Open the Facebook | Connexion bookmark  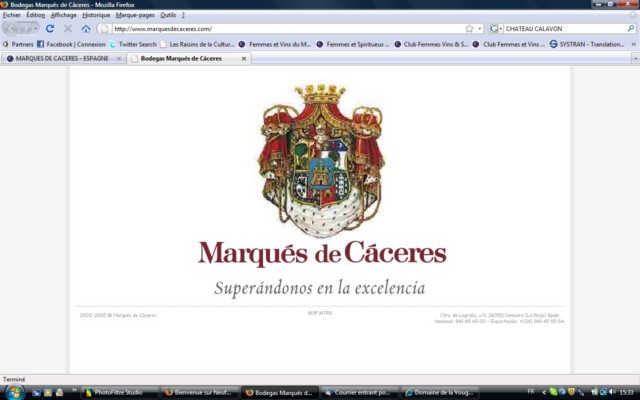point(71,44)
